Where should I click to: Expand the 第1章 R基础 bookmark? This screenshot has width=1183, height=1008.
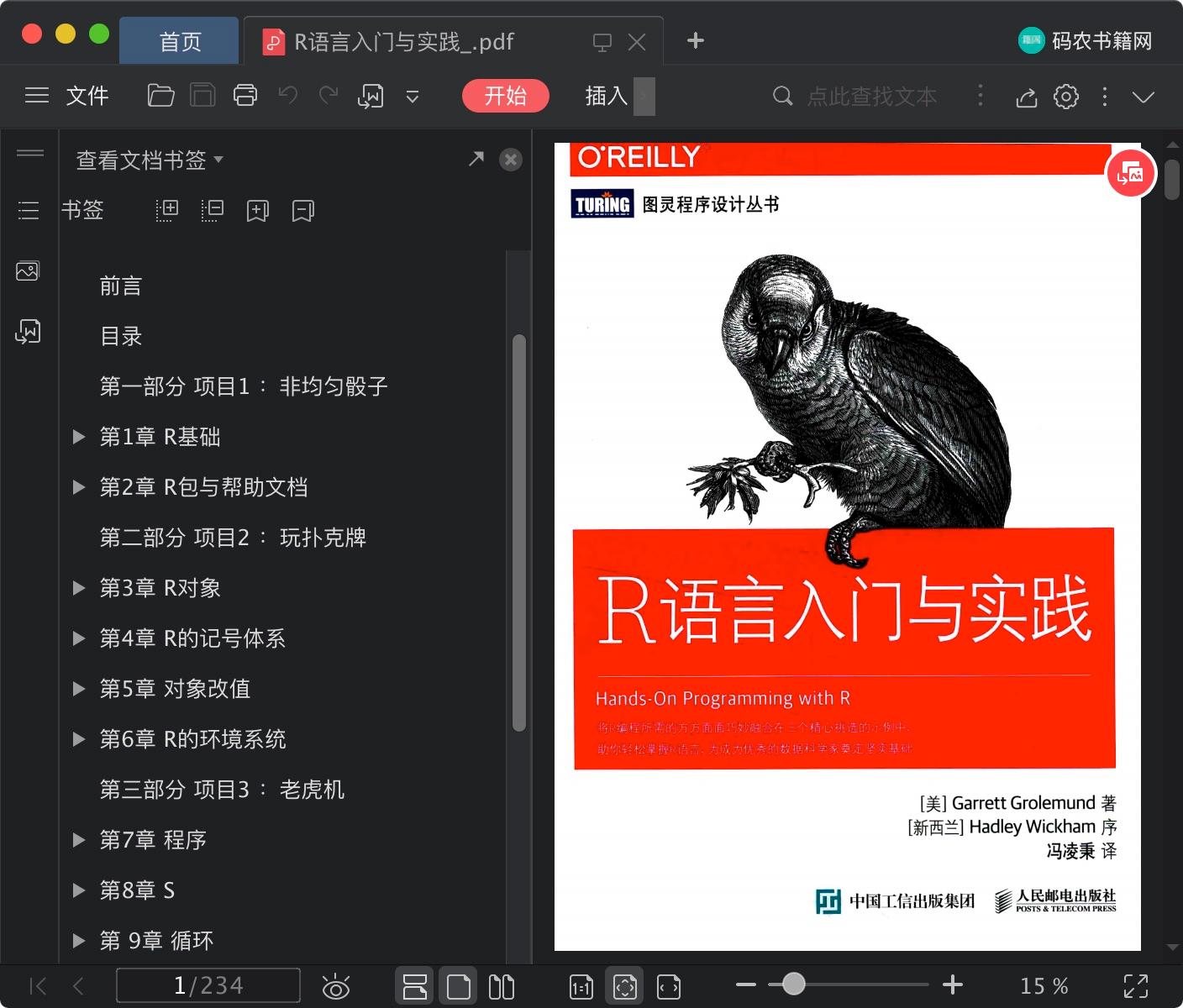coord(79,437)
